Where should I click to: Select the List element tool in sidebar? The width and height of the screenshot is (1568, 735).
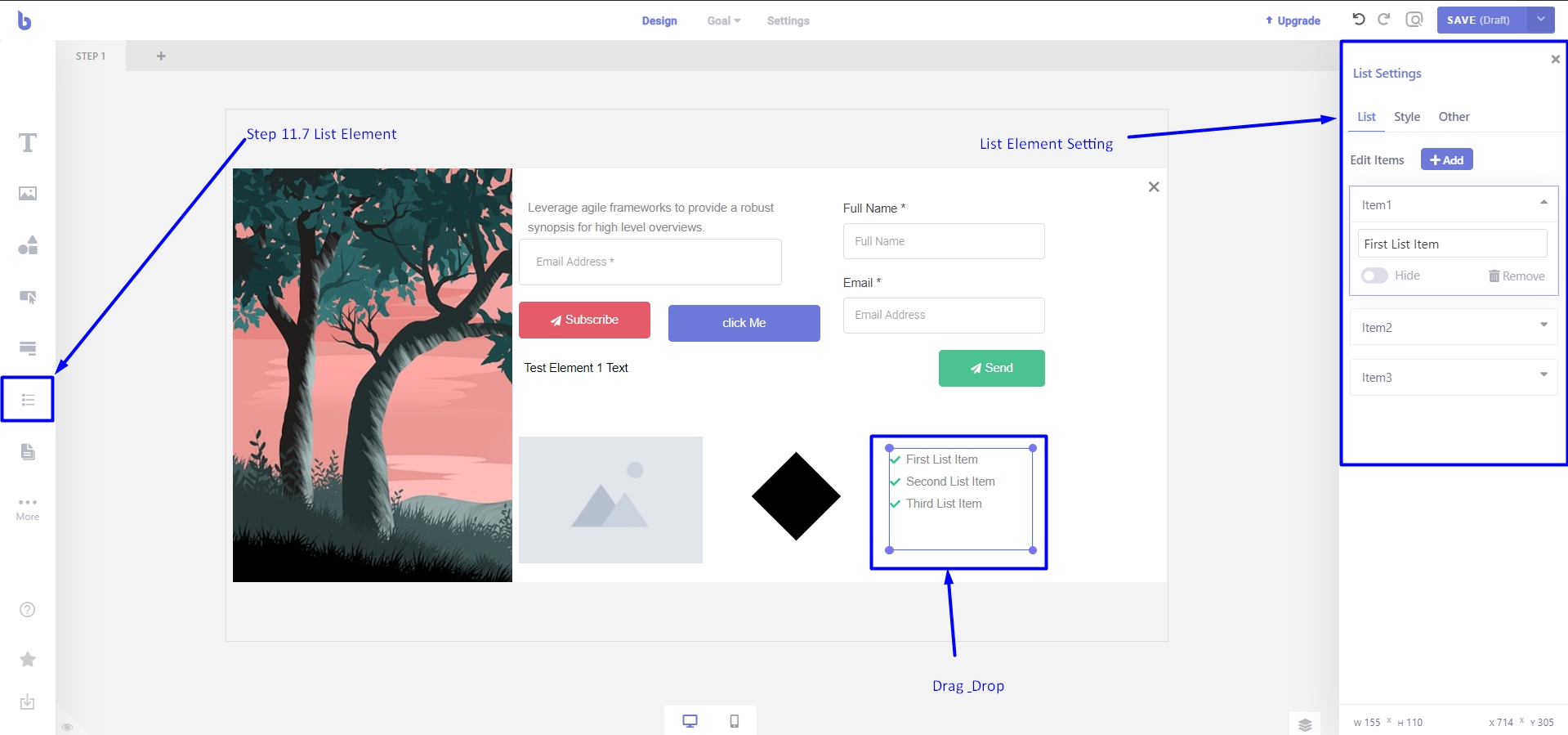(x=28, y=400)
